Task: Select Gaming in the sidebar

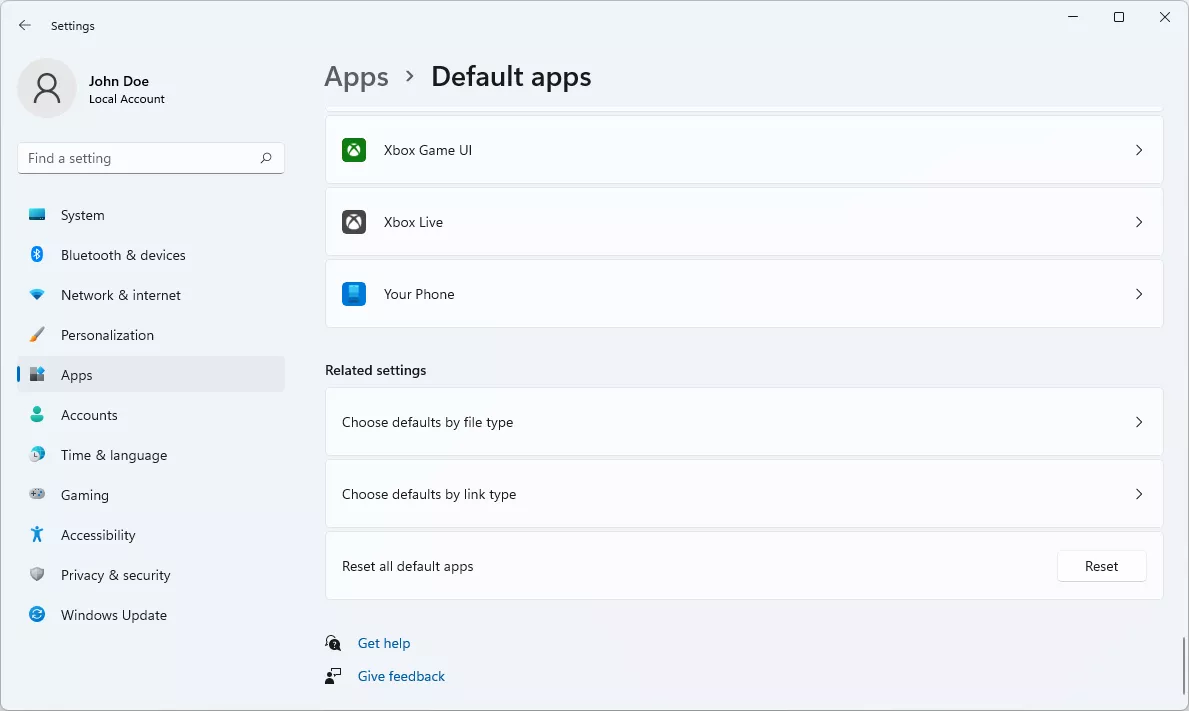Action: pos(151,495)
